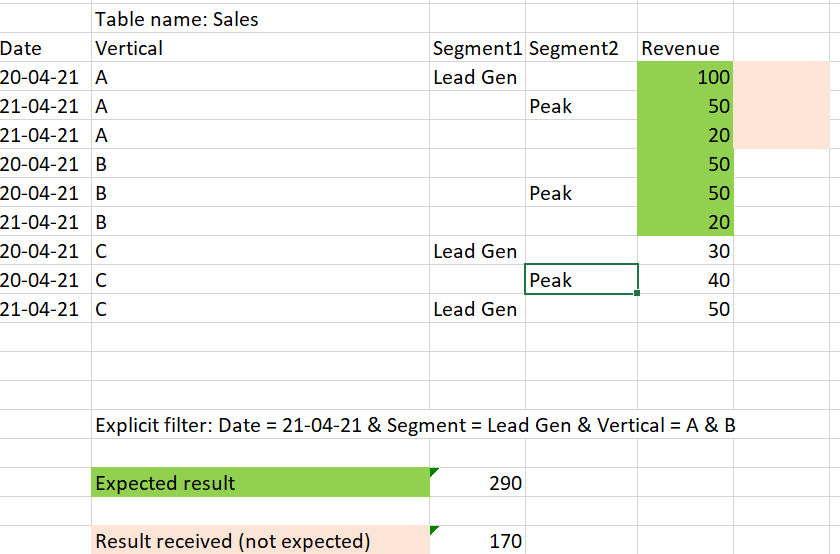The image size is (840, 554).
Task: Click the 'Revenue' header cell
Action: [685, 48]
